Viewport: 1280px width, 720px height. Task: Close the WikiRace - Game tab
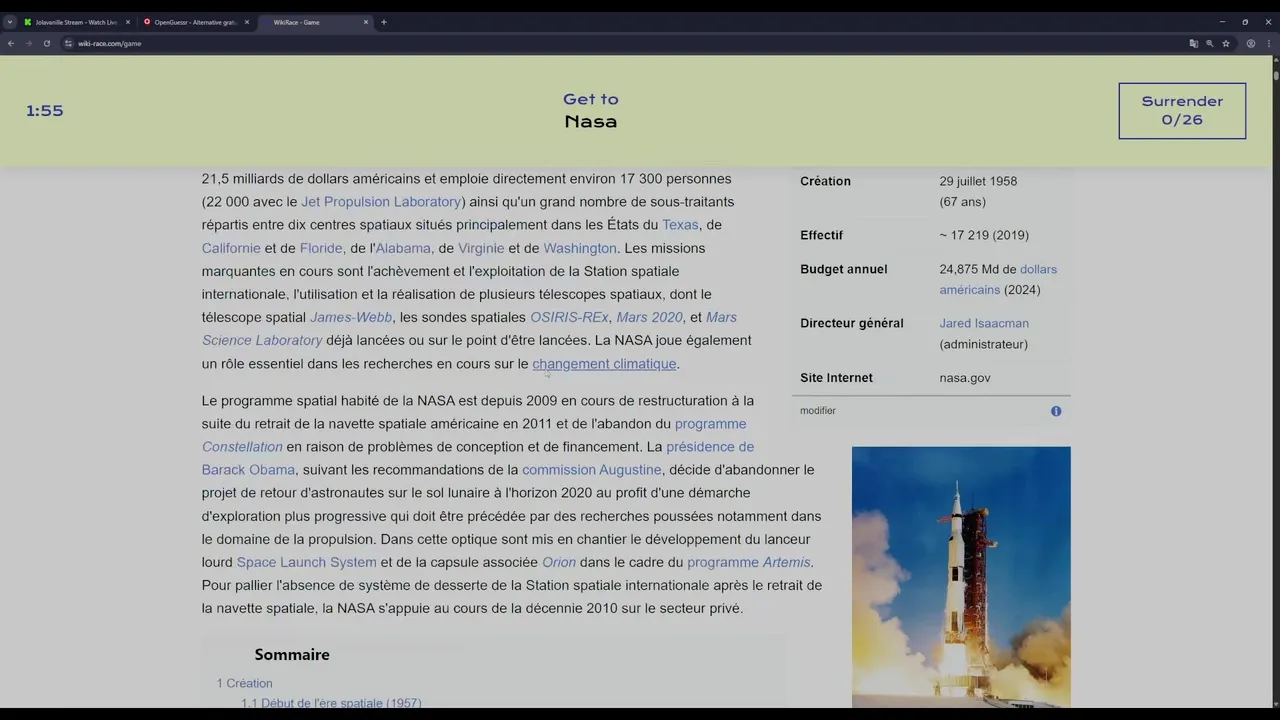pyautogui.click(x=366, y=22)
